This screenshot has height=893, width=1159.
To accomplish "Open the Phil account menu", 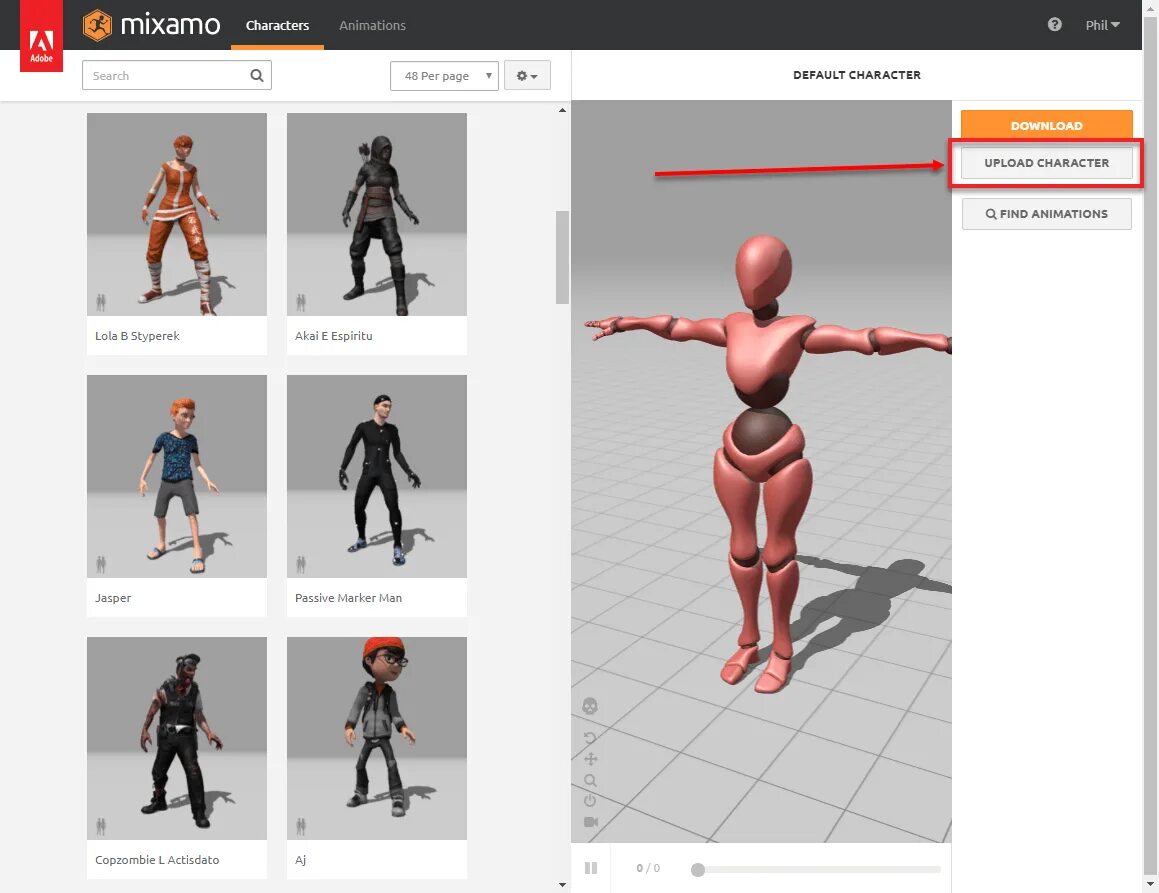I will tap(1102, 25).
